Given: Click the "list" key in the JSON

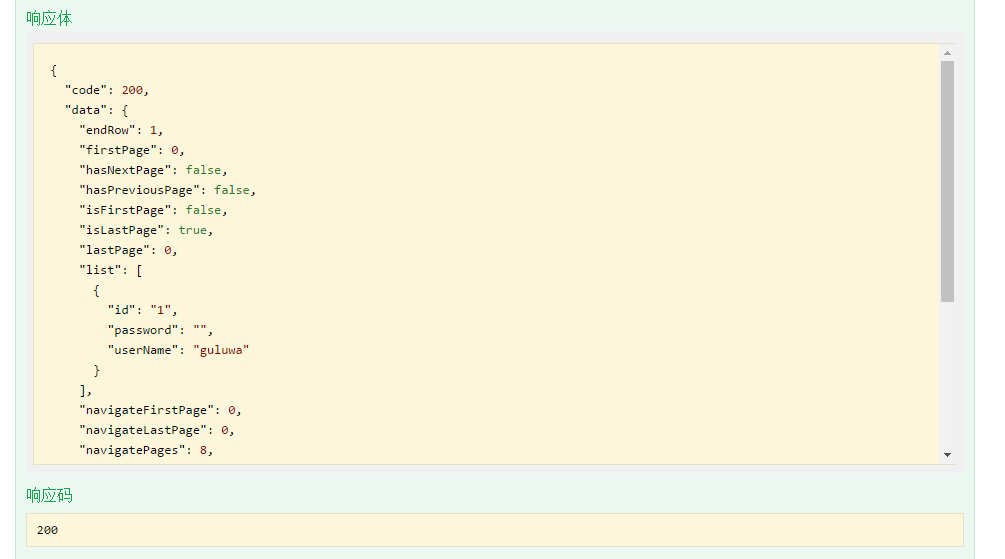Looking at the screenshot, I should [100, 270].
